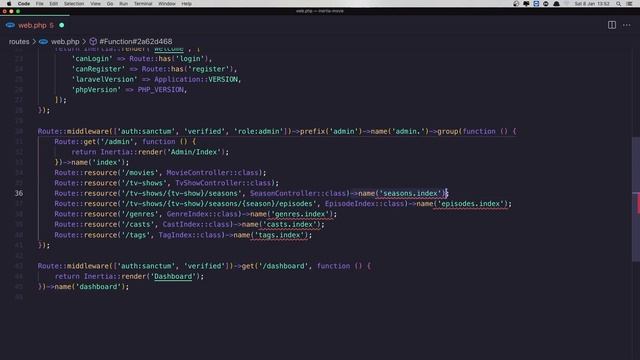Click the function symbol icon in the breadcrumb
Viewport: 640px width, 360px height.
pyautogui.click(x=93, y=42)
